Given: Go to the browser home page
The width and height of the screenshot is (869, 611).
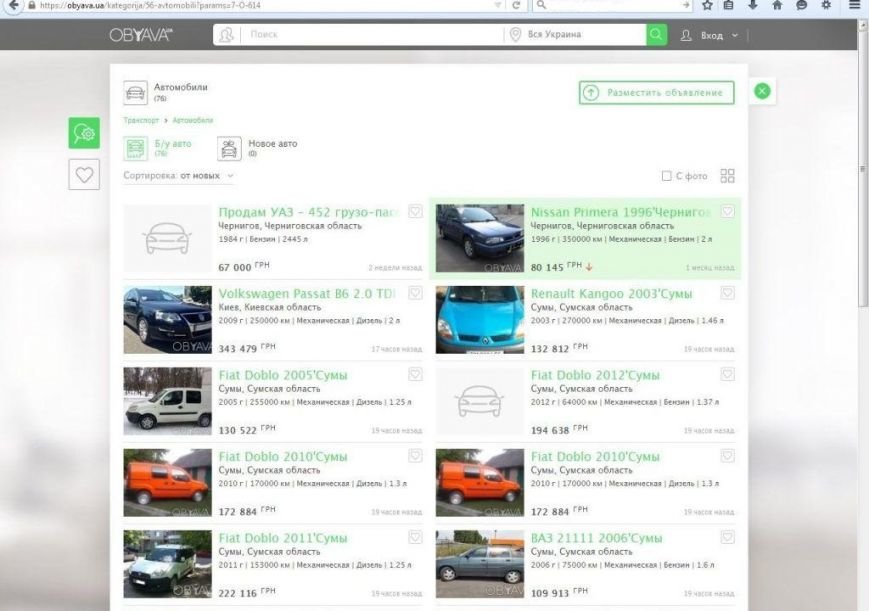Looking at the screenshot, I should point(777,5).
